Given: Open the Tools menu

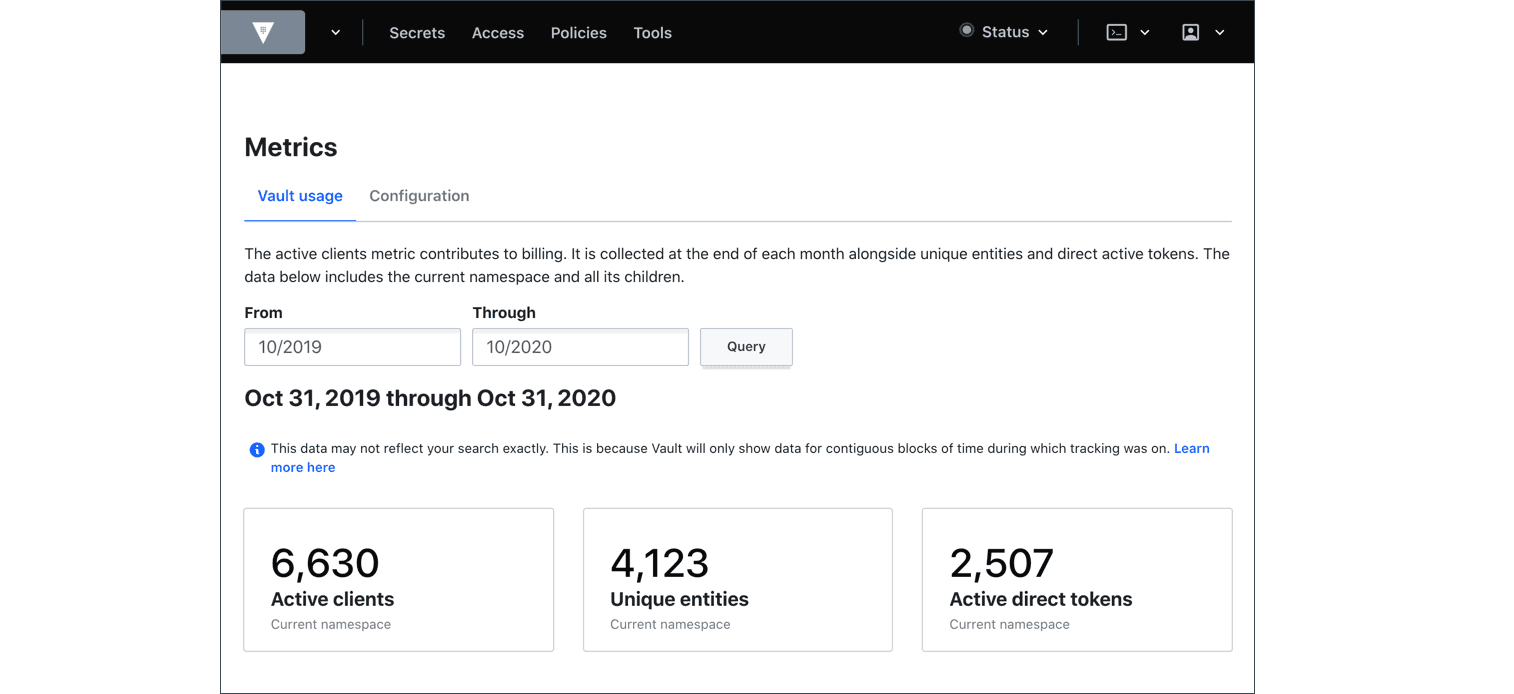Looking at the screenshot, I should coord(652,32).
